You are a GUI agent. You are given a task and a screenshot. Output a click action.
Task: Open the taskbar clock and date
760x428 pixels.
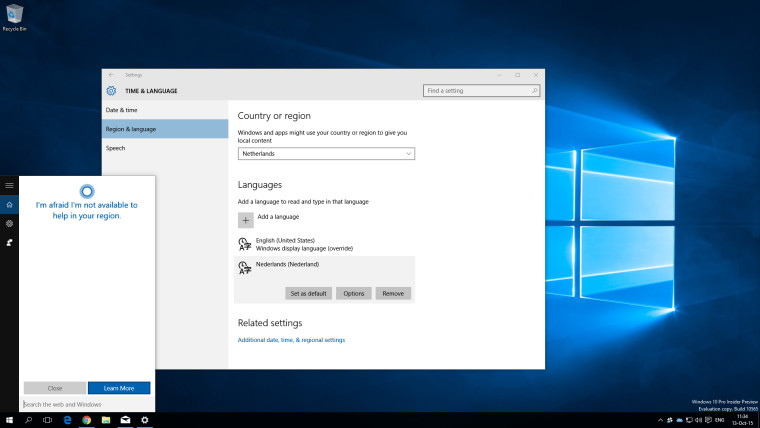[742, 420]
